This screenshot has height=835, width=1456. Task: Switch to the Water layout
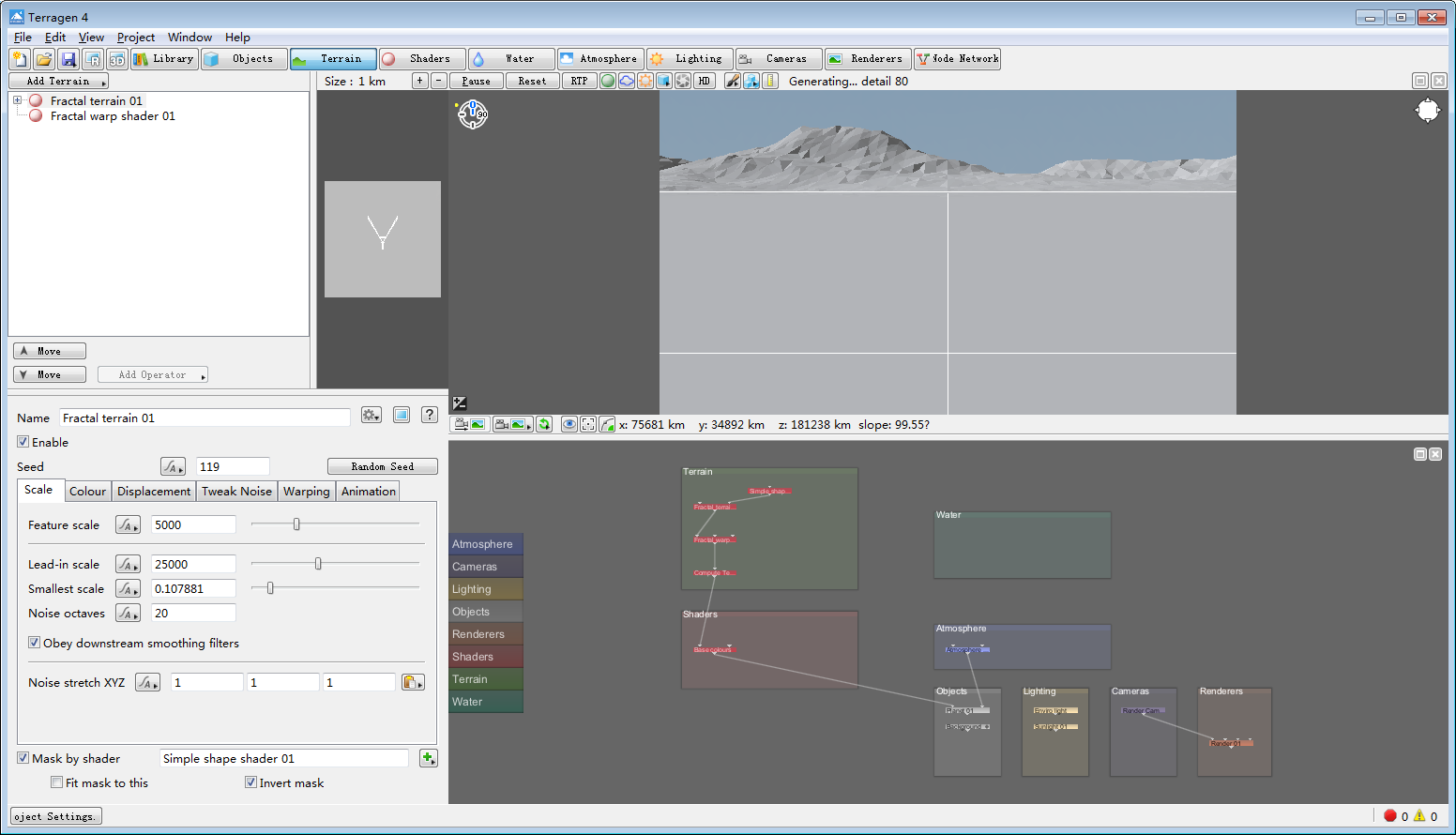coord(510,59)
